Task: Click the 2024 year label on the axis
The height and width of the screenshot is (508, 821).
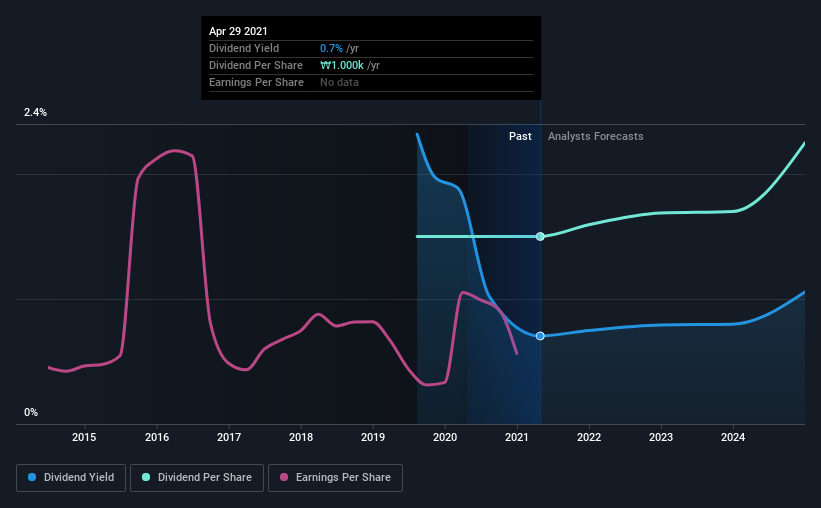Action: [x=733, y=437]
